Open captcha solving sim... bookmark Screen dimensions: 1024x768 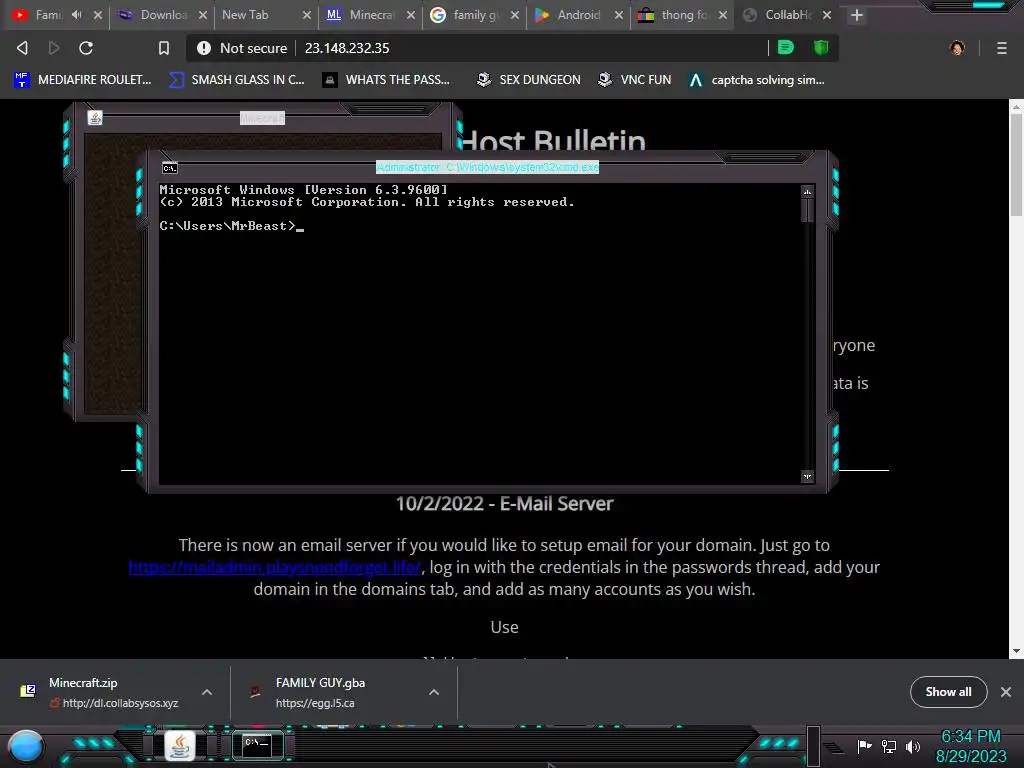point(757,80)
